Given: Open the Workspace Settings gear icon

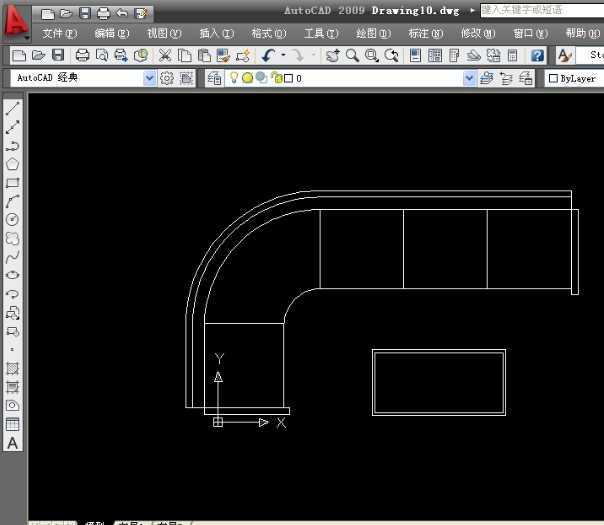Looking at the screenshot, I should pyautogui.click(x=167, y=78).
